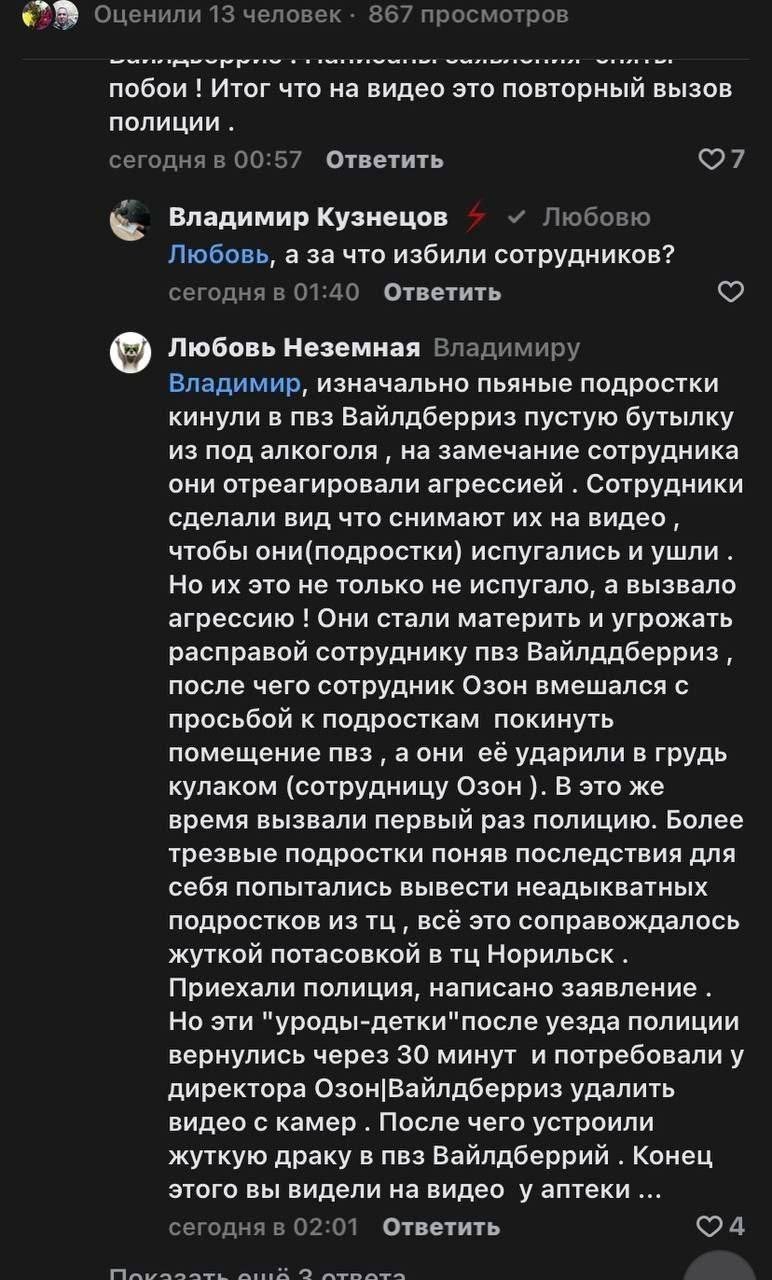Tap the сегодня в 02:01 timestamp

tap(263, 1227)
